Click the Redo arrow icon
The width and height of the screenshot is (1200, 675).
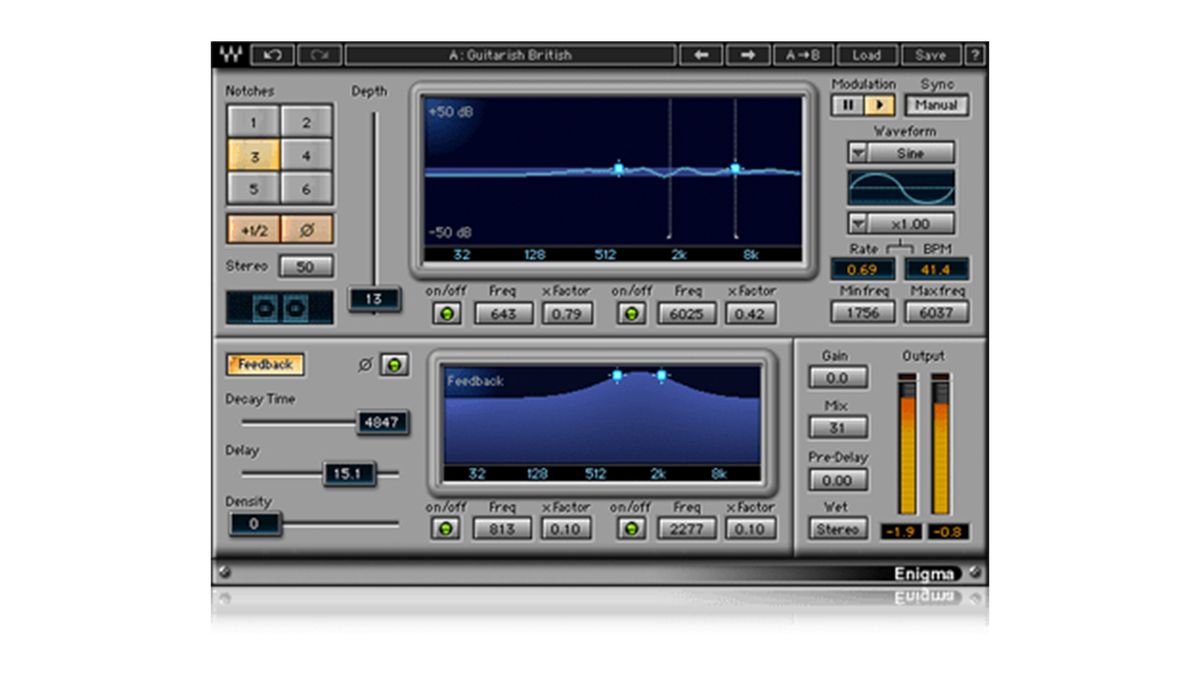point(318,54)
